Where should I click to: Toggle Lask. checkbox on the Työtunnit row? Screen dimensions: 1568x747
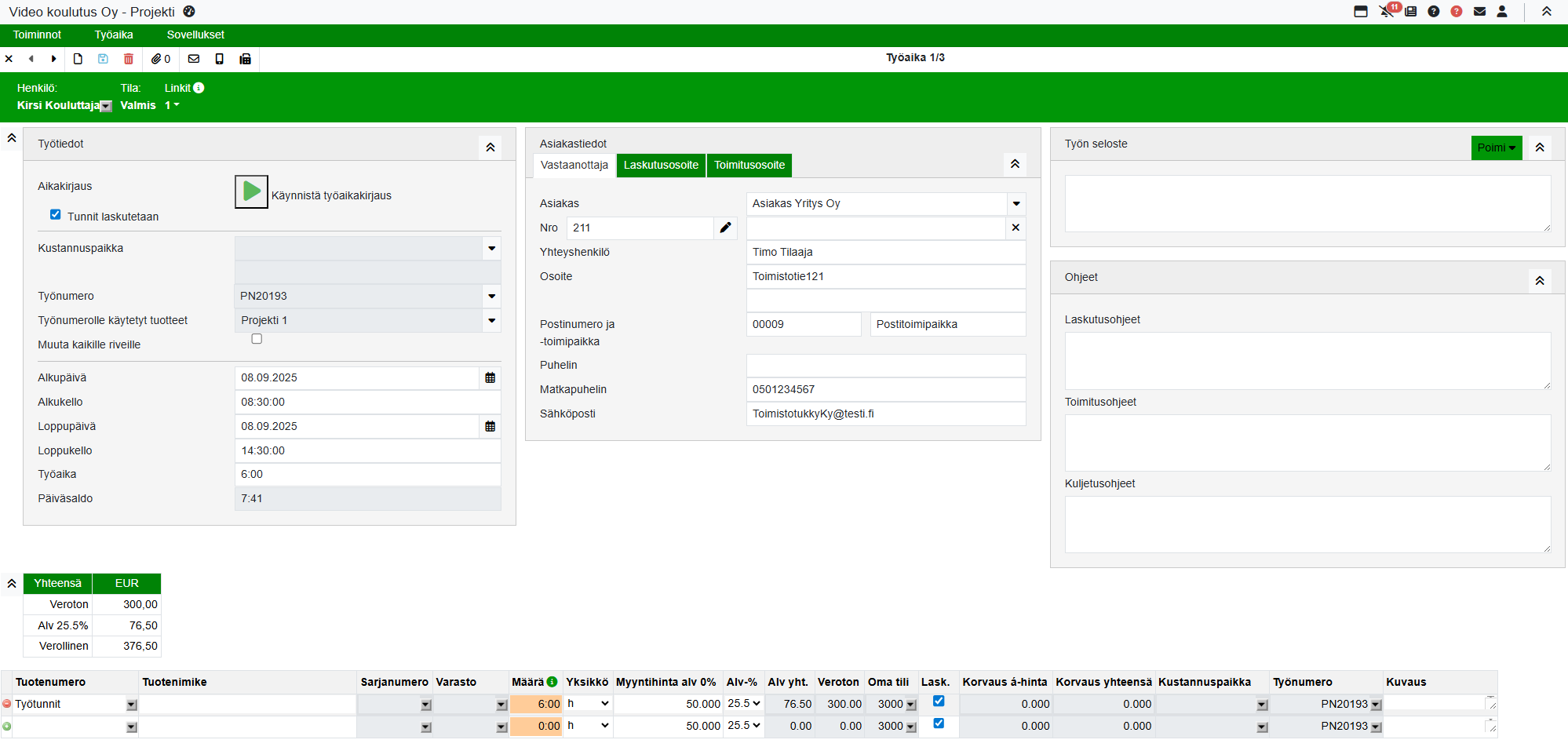[939, 701]
